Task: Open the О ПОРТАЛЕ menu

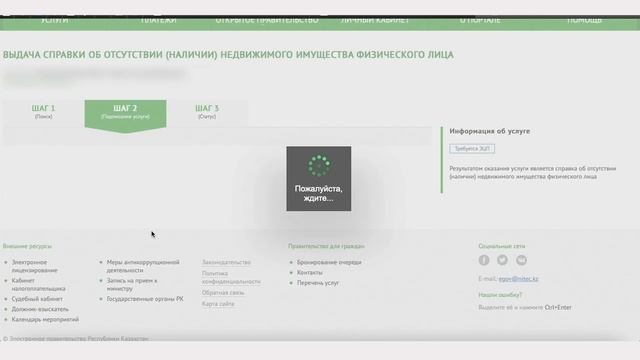Action: click(480, 20)
